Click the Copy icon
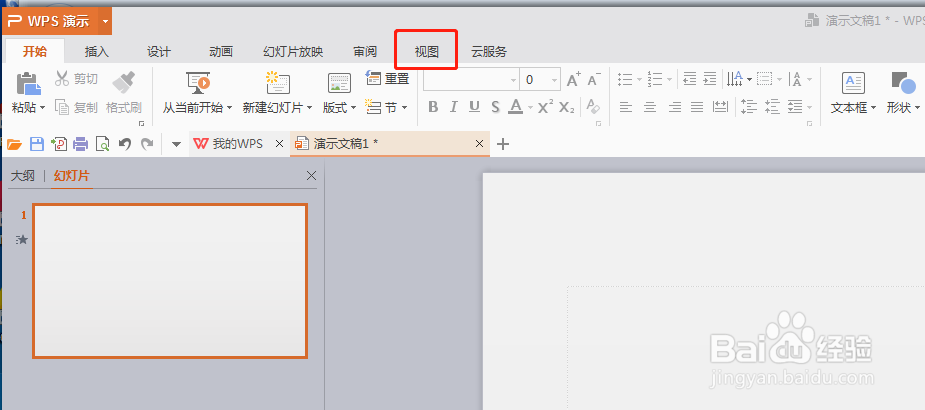This screenshot has height=410, width=925. pyautogui.click(x=63, y=107)
